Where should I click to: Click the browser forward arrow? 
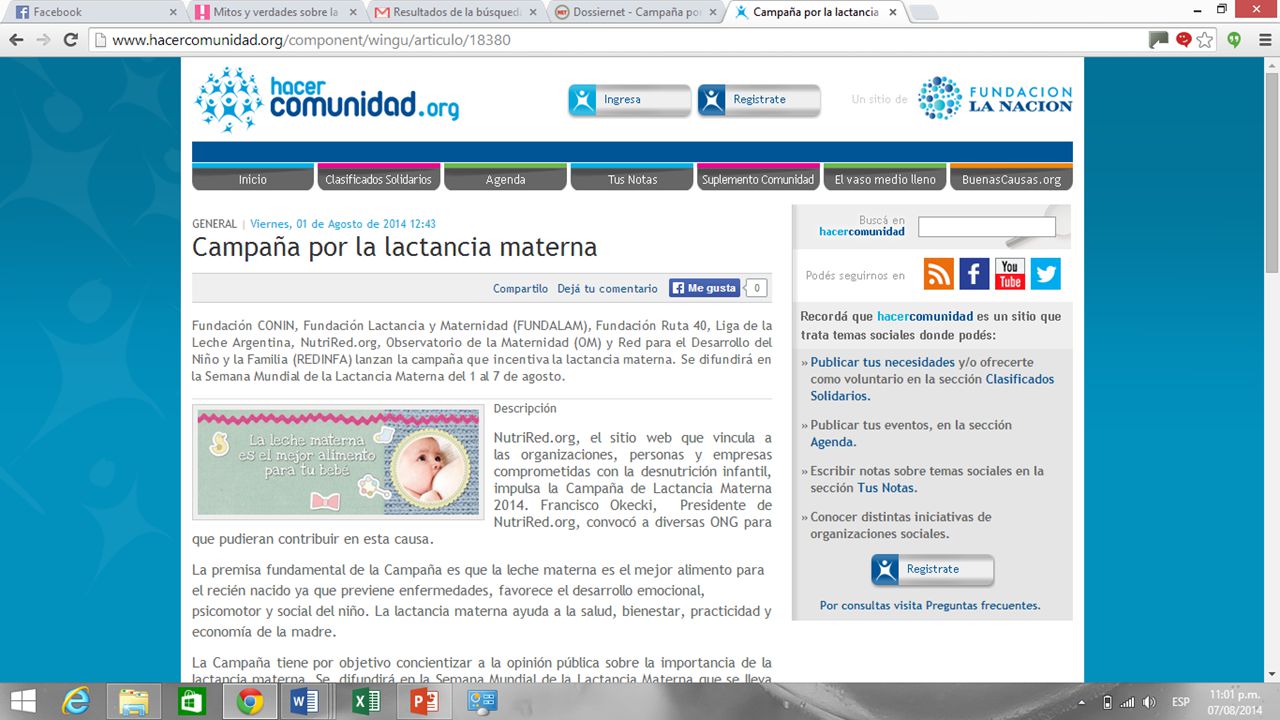pyautogui.click(x=43, y=40)
